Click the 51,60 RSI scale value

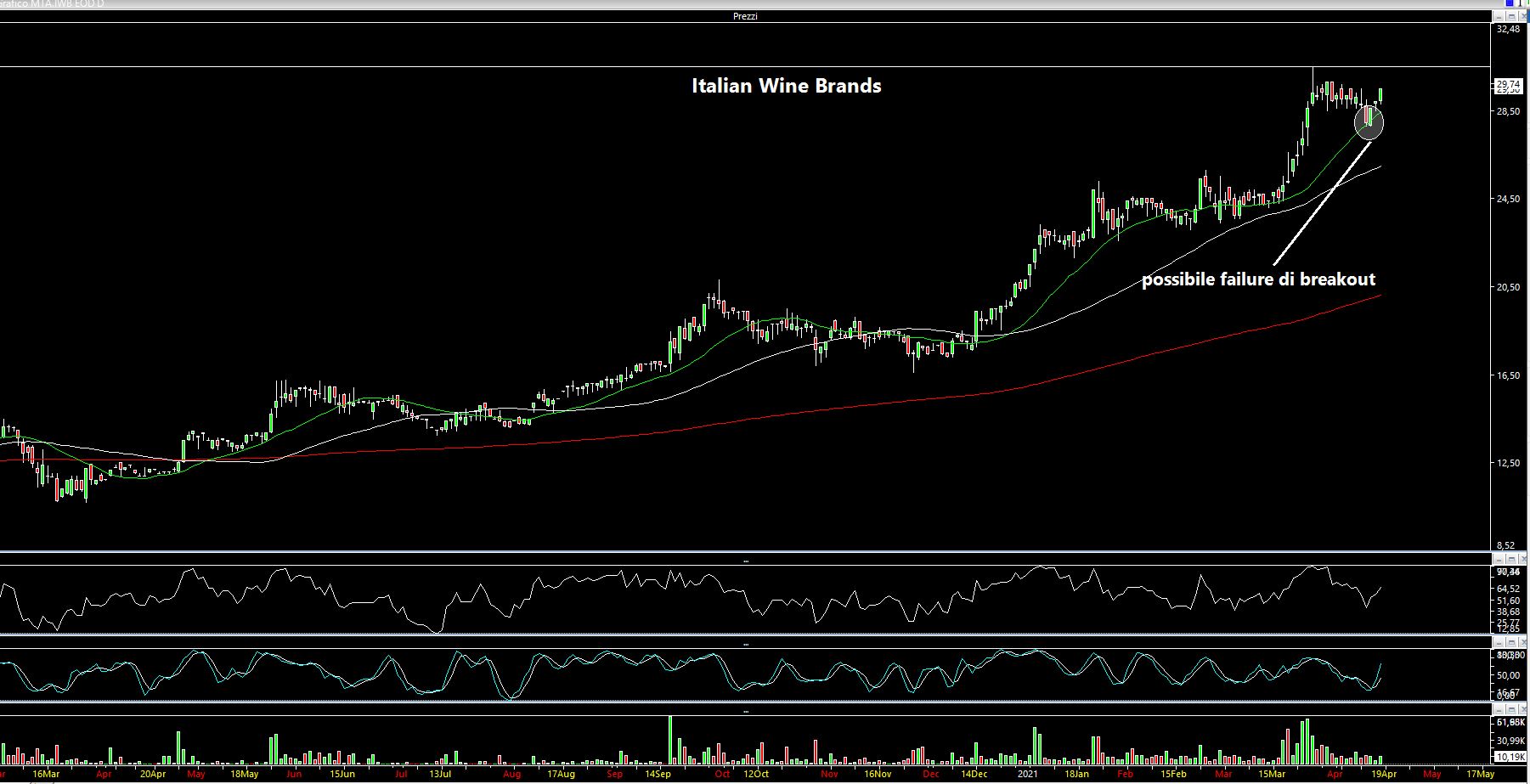[1508, 601]
